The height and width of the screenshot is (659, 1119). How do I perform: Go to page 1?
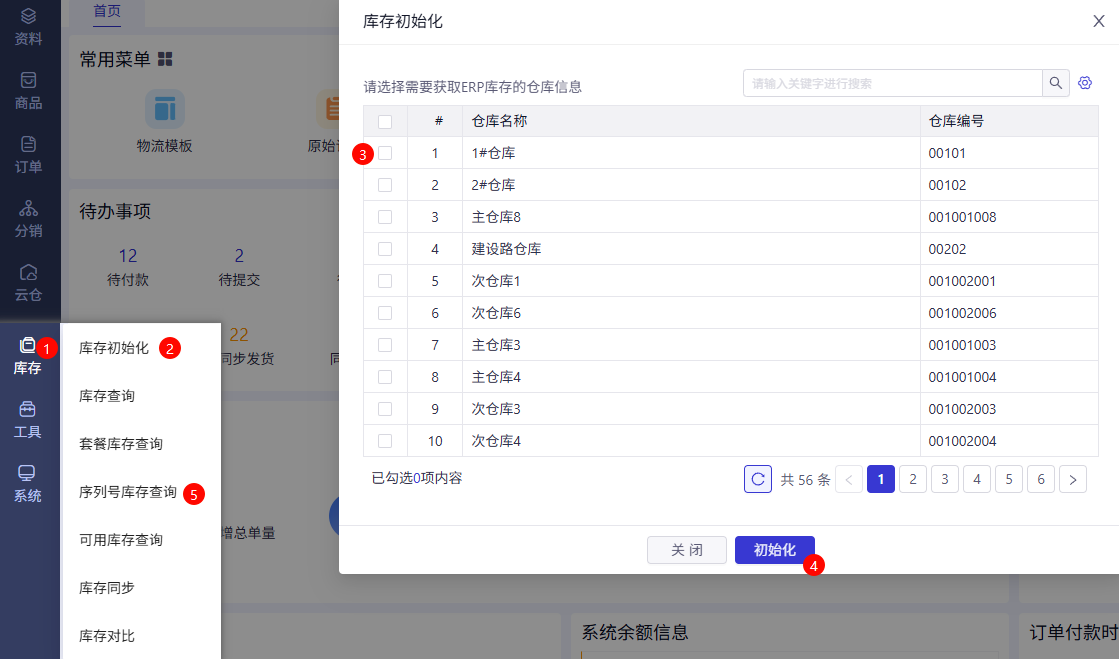coord(881,479)
